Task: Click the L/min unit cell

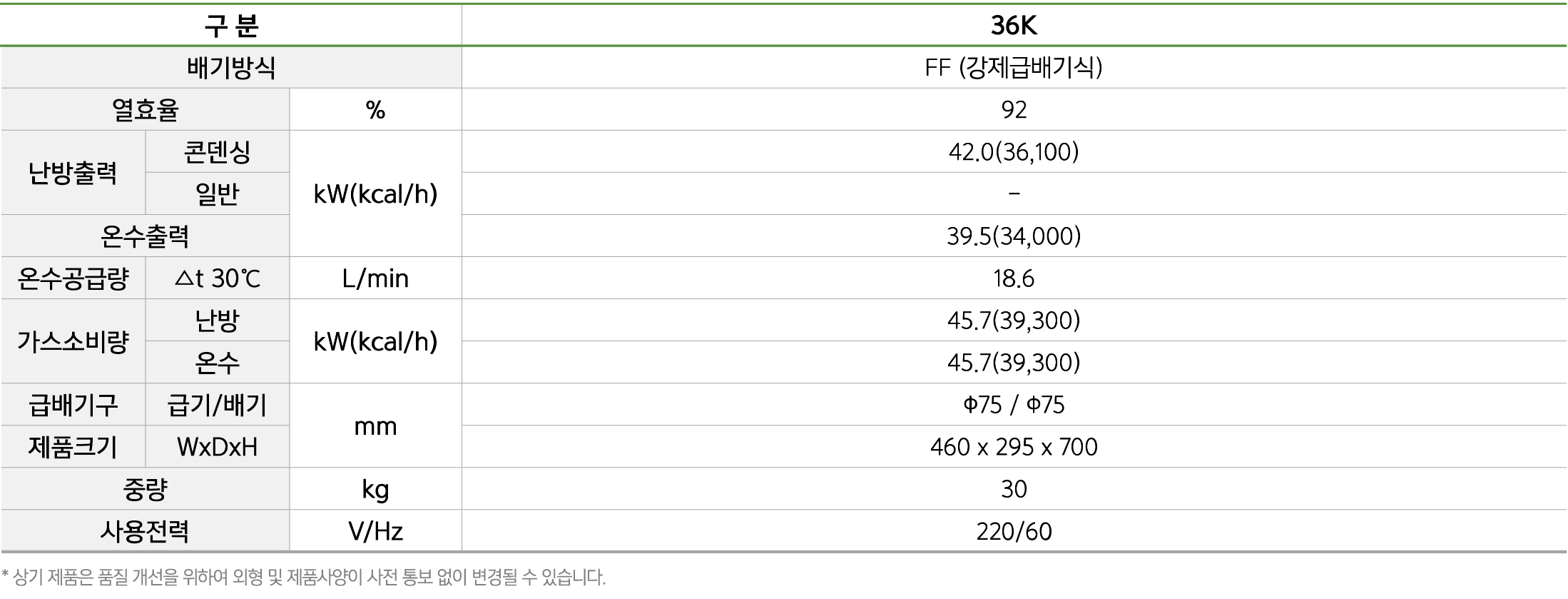Action: (x=375, y=278)
